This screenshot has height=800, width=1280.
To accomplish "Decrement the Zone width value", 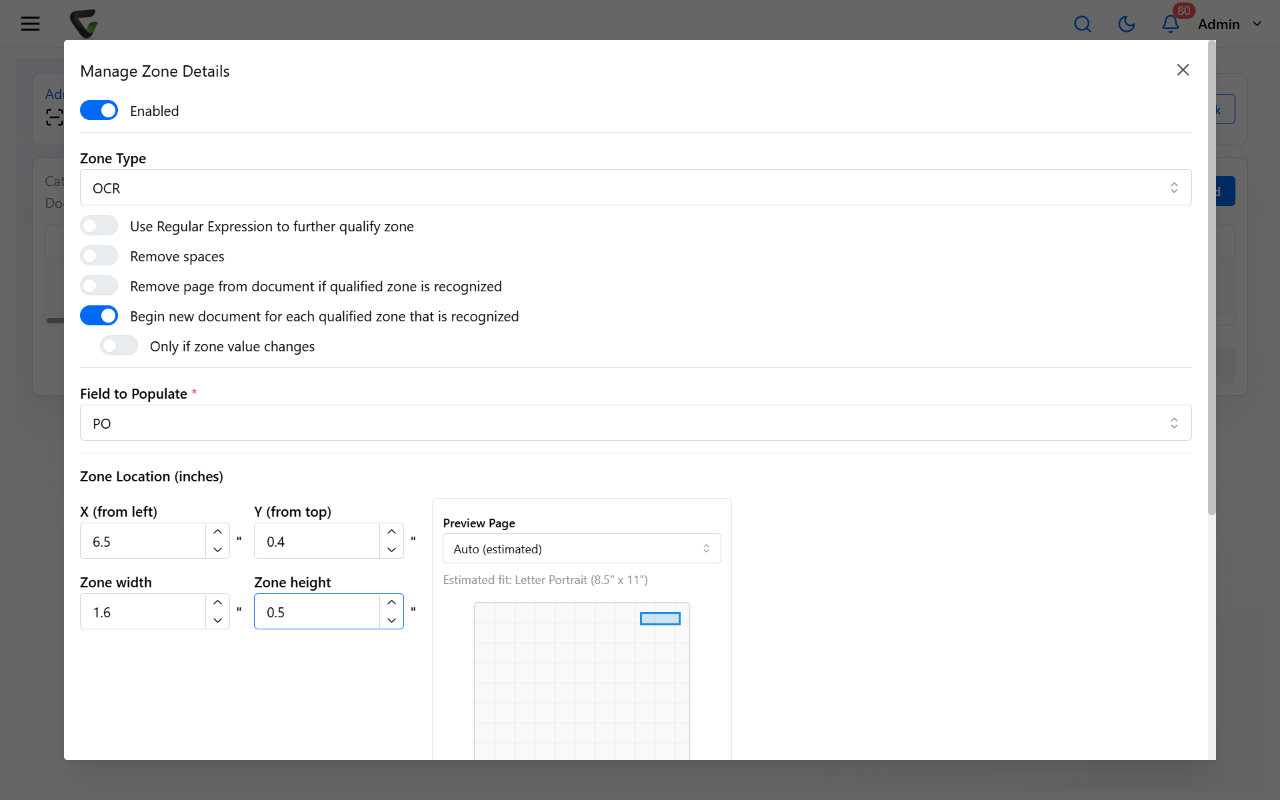I will [x=217, y=620].
